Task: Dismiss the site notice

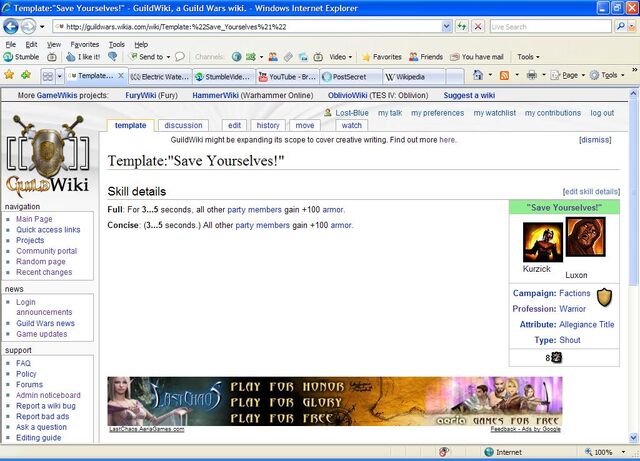Action: (x=595, y=140)
